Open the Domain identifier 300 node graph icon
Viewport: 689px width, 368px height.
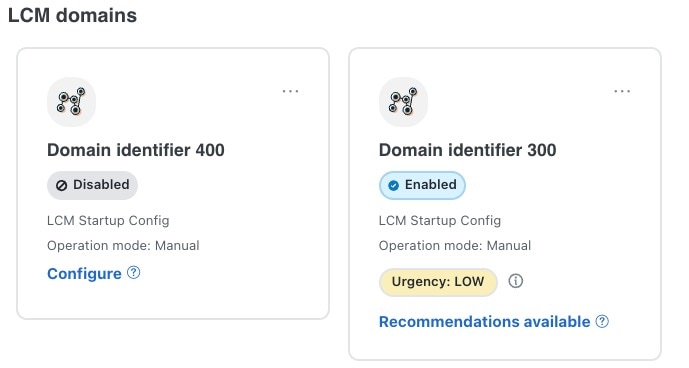(x=403, y=102)
